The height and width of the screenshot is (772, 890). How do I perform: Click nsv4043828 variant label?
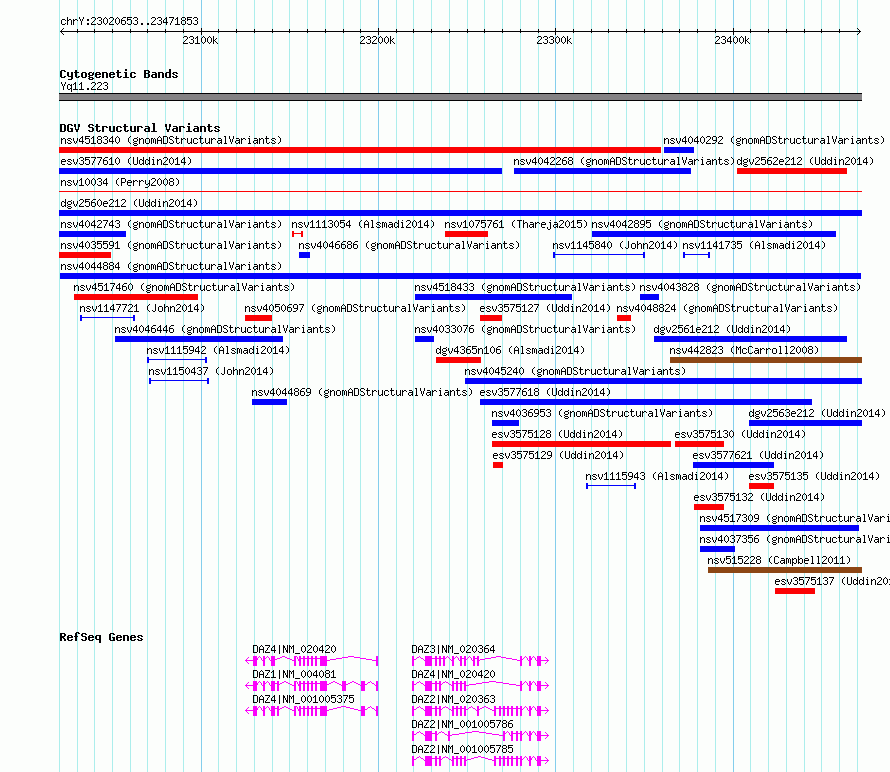tap(750, 287)
